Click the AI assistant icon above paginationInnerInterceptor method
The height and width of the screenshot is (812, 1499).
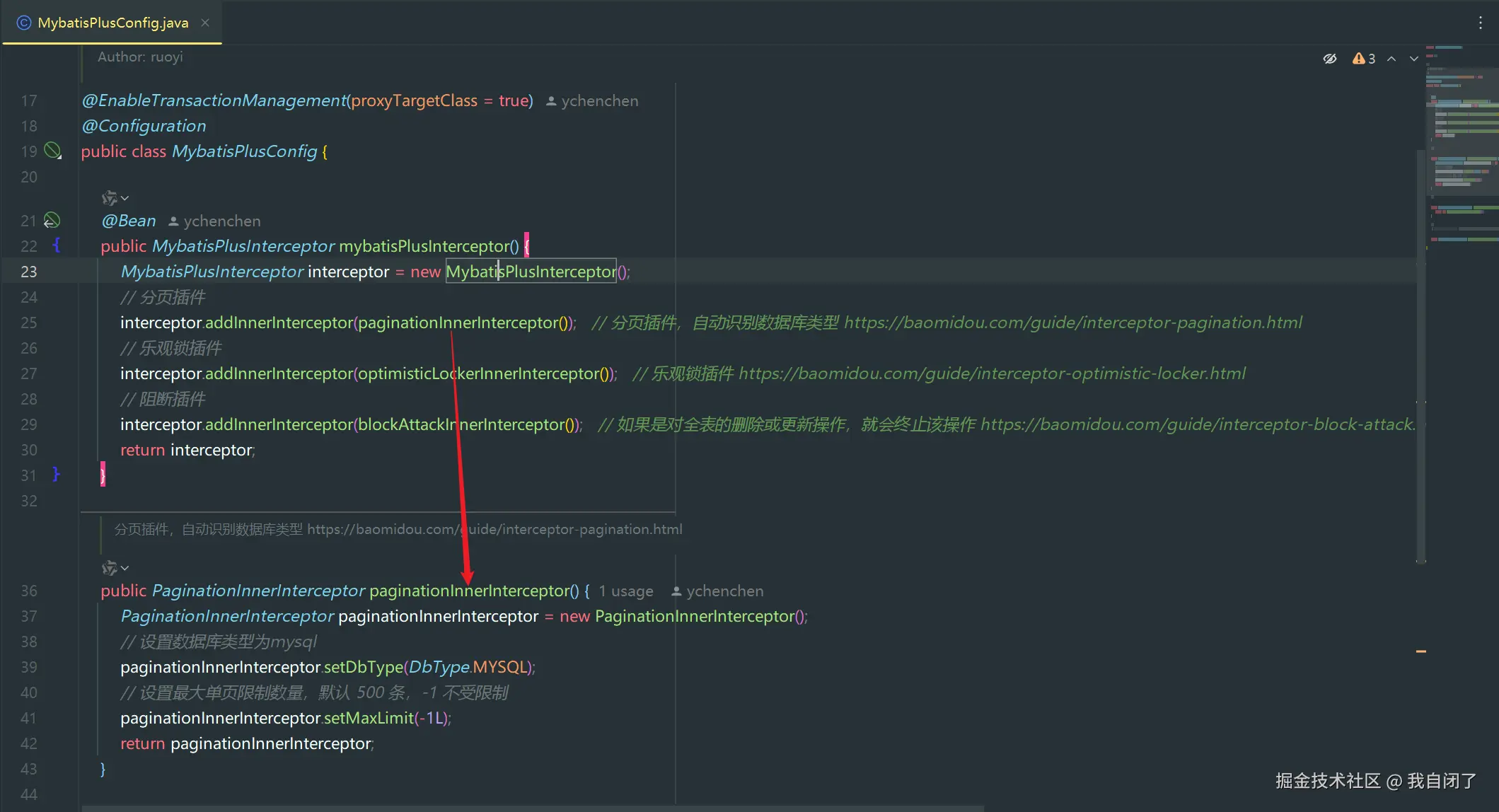[109, 568]
